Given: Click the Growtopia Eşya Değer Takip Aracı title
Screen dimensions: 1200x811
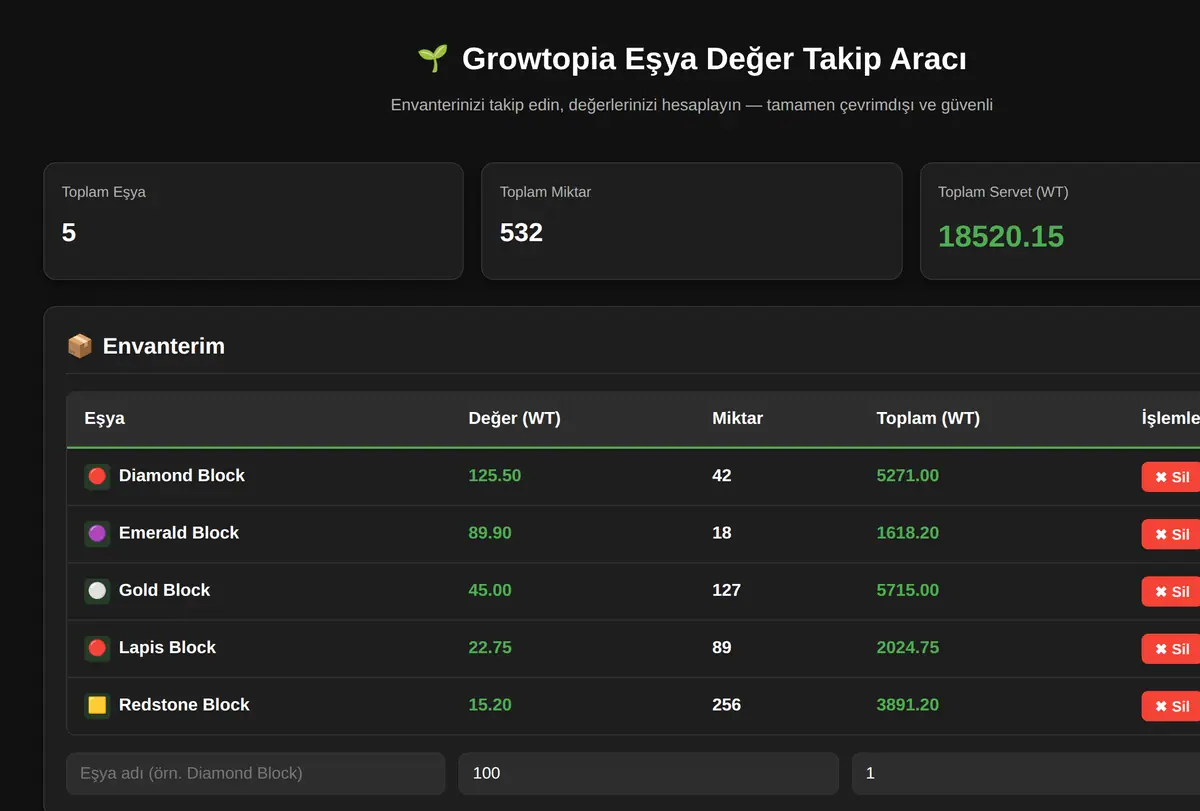Looking at the screenshot, I should tap(714, 59).
